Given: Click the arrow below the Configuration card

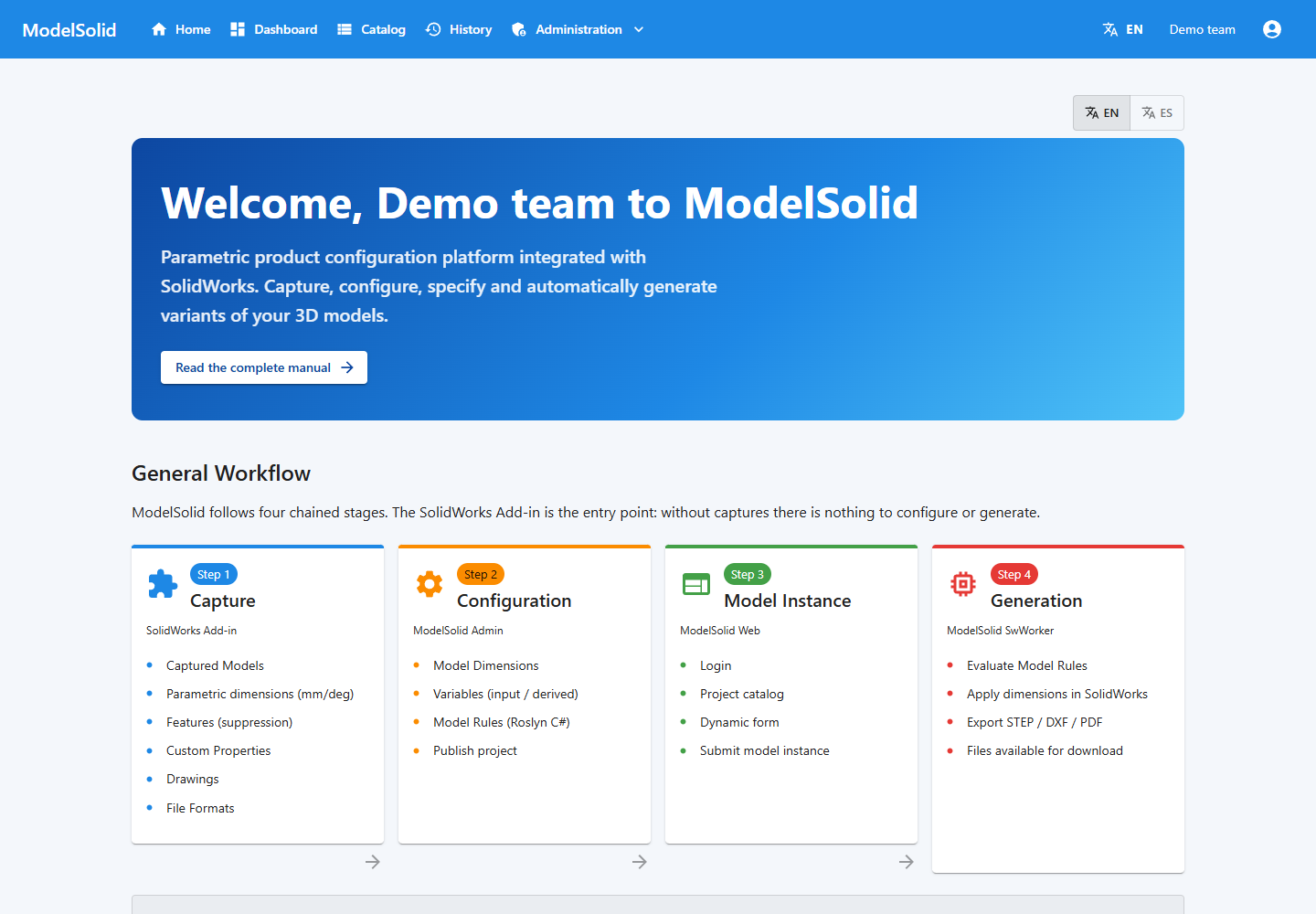Looking at the screenshot, I should 640,862.
